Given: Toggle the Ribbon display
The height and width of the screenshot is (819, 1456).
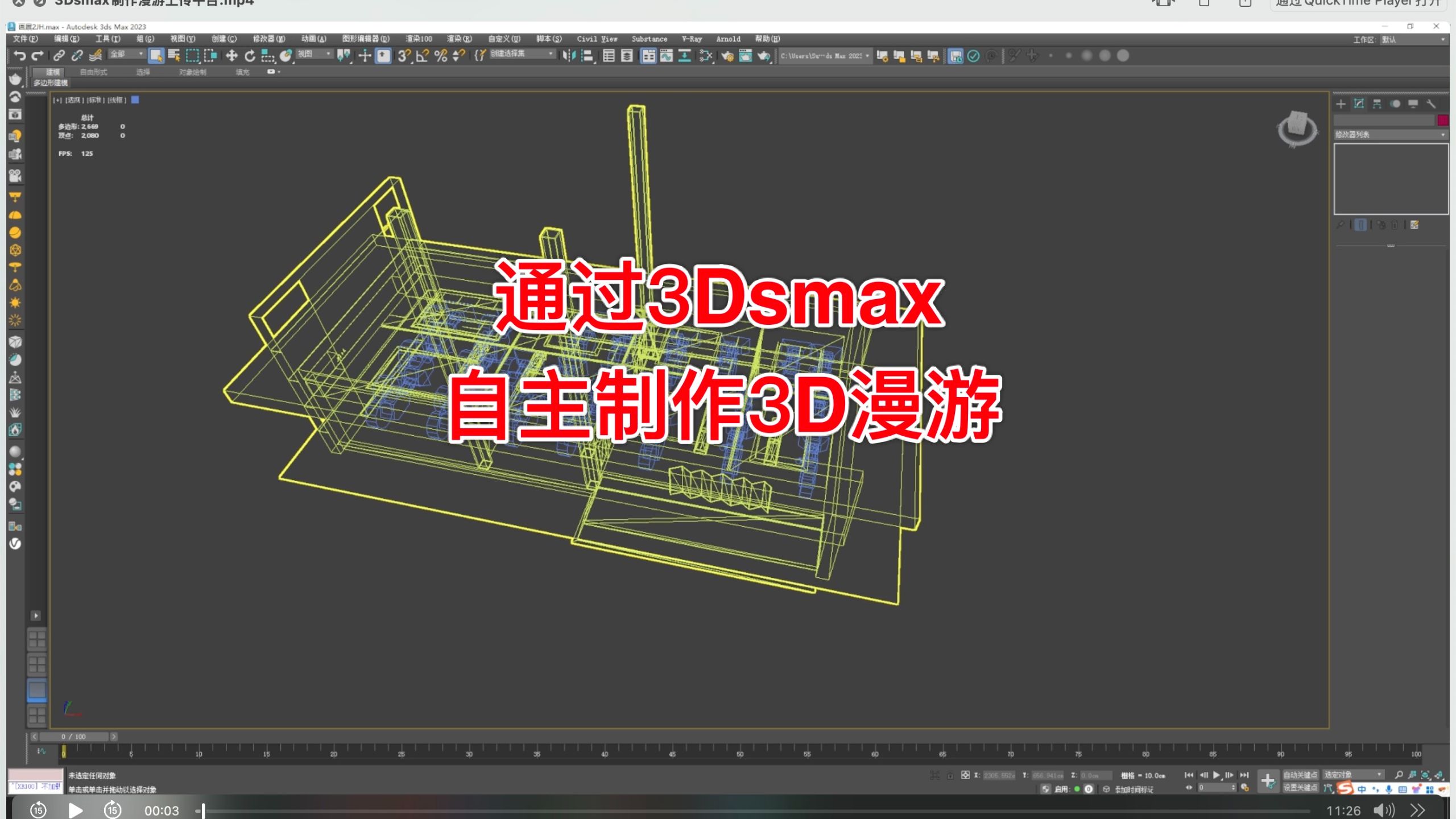Looking at the screenshot, I should click(x=648, y=55).
